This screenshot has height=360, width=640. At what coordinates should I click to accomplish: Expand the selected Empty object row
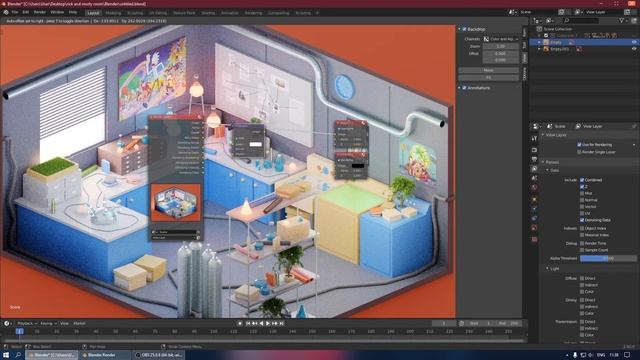(x=540, y=42)
